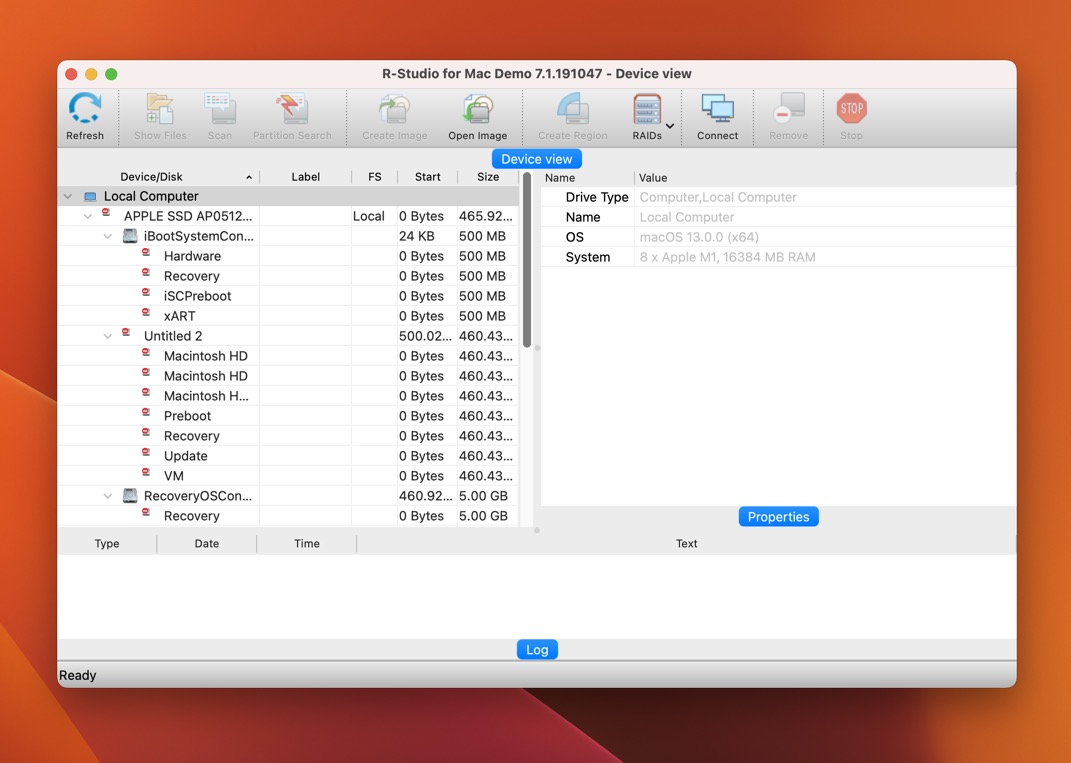Click the Refresh toolbar icon
This screenshot has height=763, width=1071.
(85, 110)
